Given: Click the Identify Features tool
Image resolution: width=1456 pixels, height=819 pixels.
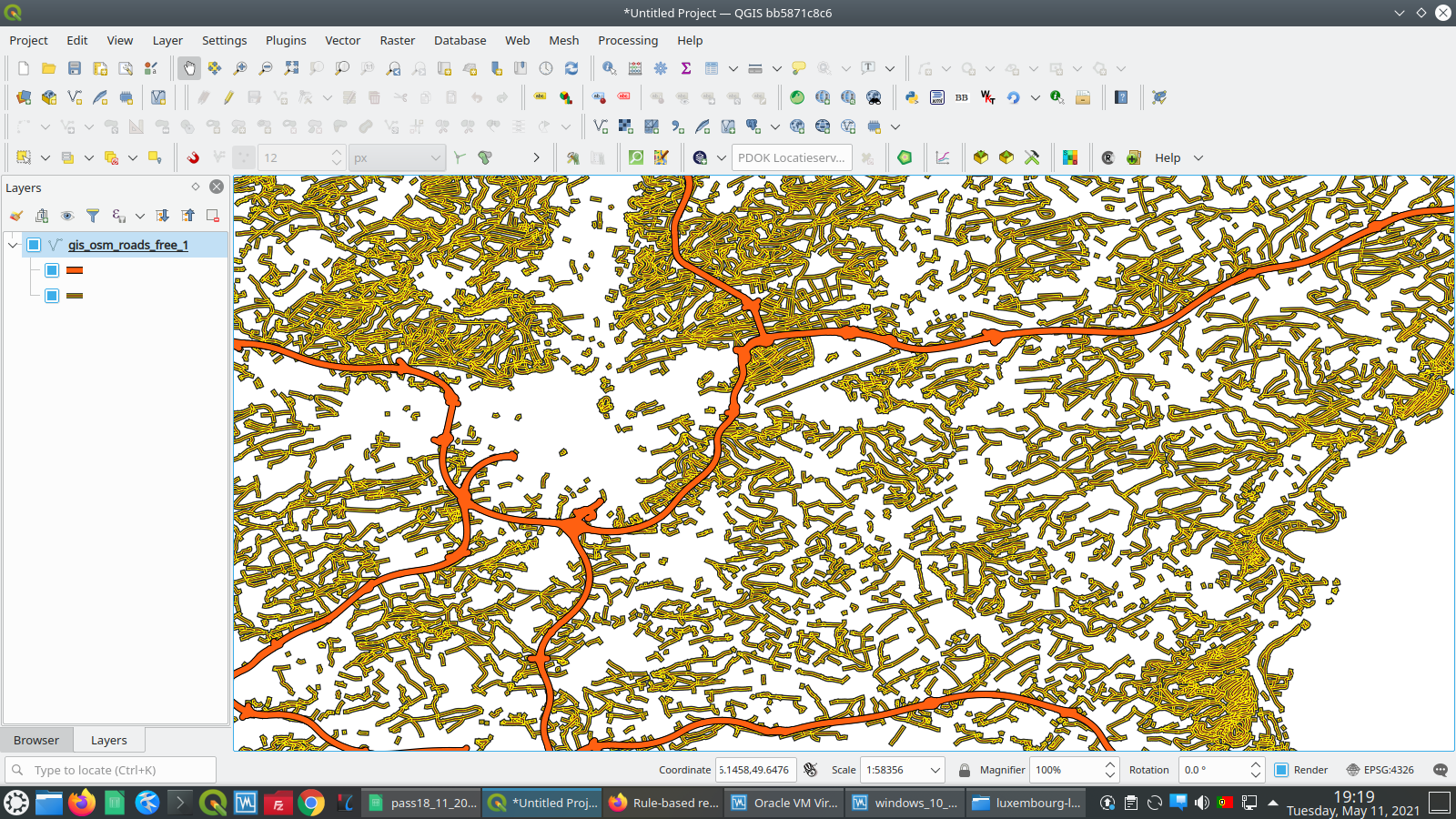Looking at the screenshot, I should coord(607,68).
